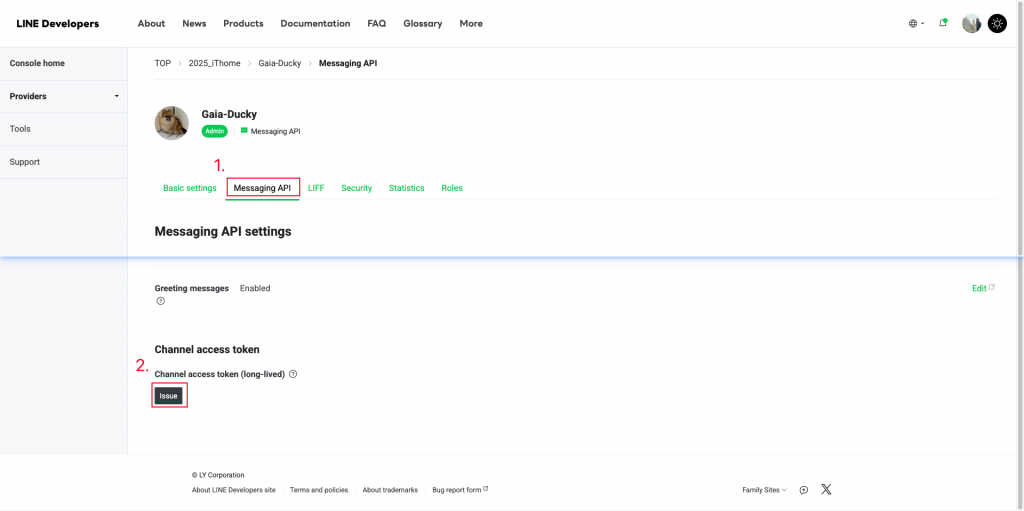Viewport: 1024px width, 511px height.
Task: Click the Issue button for access token
Action: [x=168, y=396]
